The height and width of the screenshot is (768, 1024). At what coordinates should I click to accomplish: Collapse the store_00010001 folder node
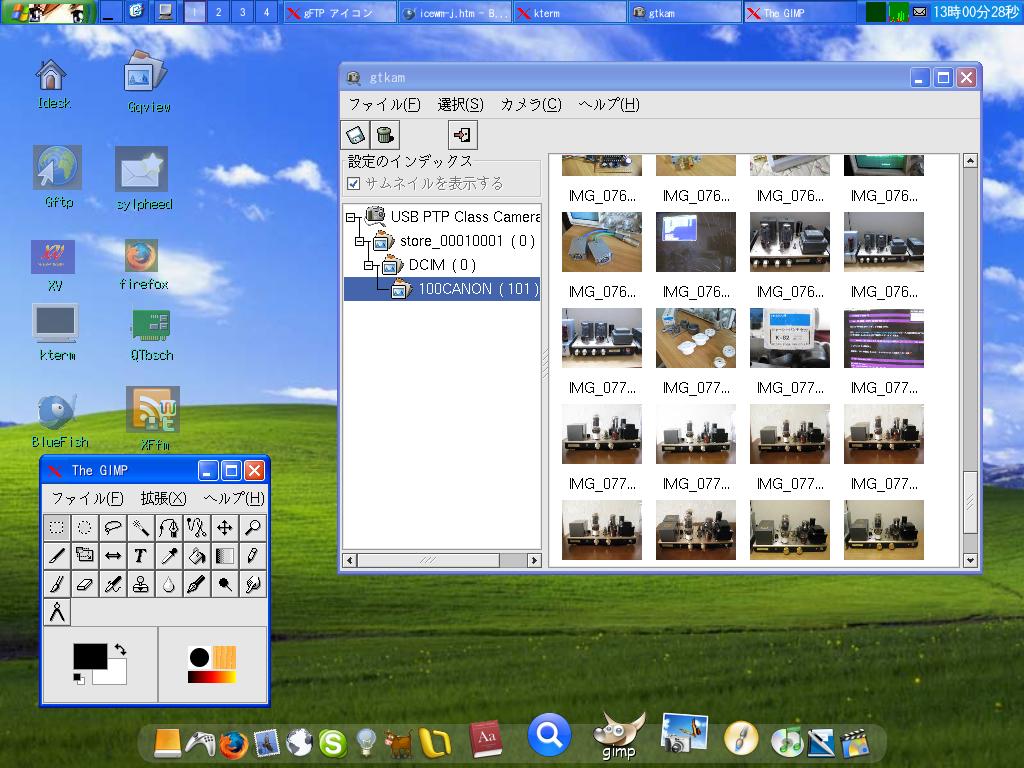point(360,241)
